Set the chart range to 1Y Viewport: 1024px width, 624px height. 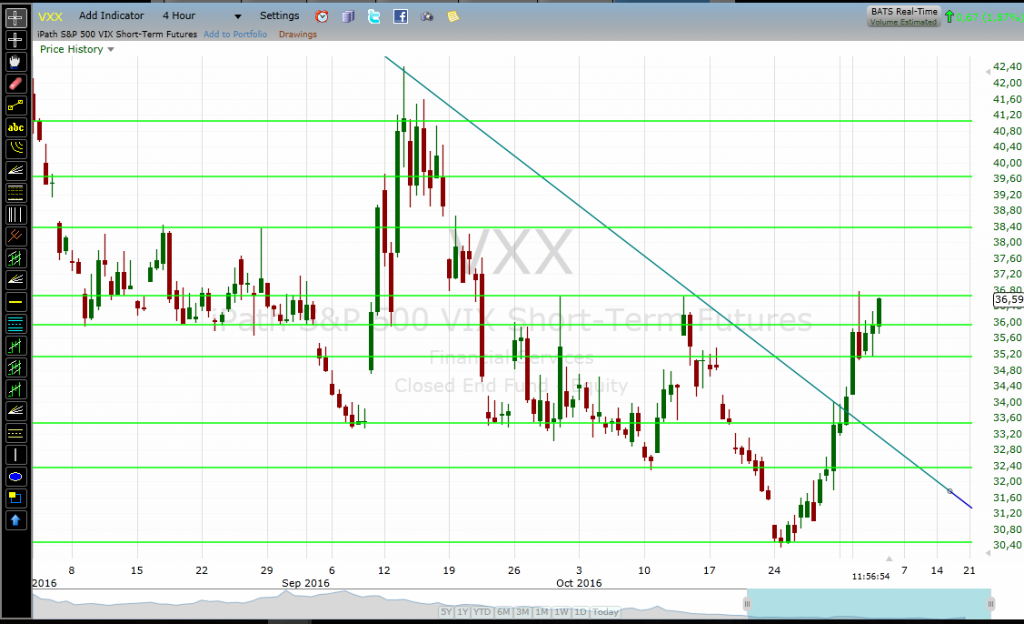pos(463,612)
